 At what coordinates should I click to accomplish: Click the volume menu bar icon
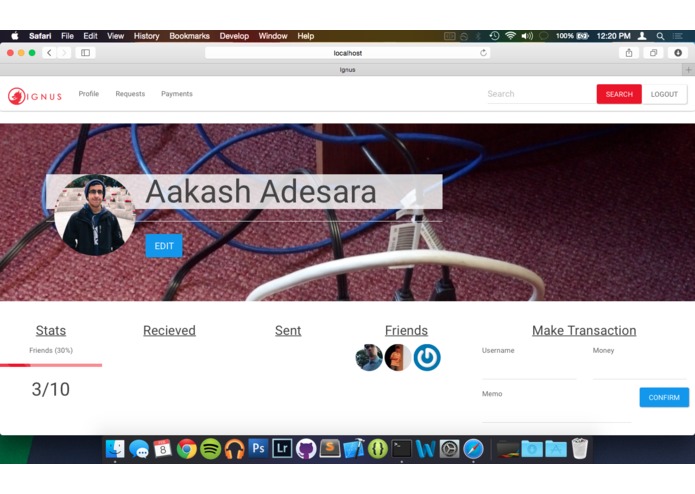click(x=527, y=36)
